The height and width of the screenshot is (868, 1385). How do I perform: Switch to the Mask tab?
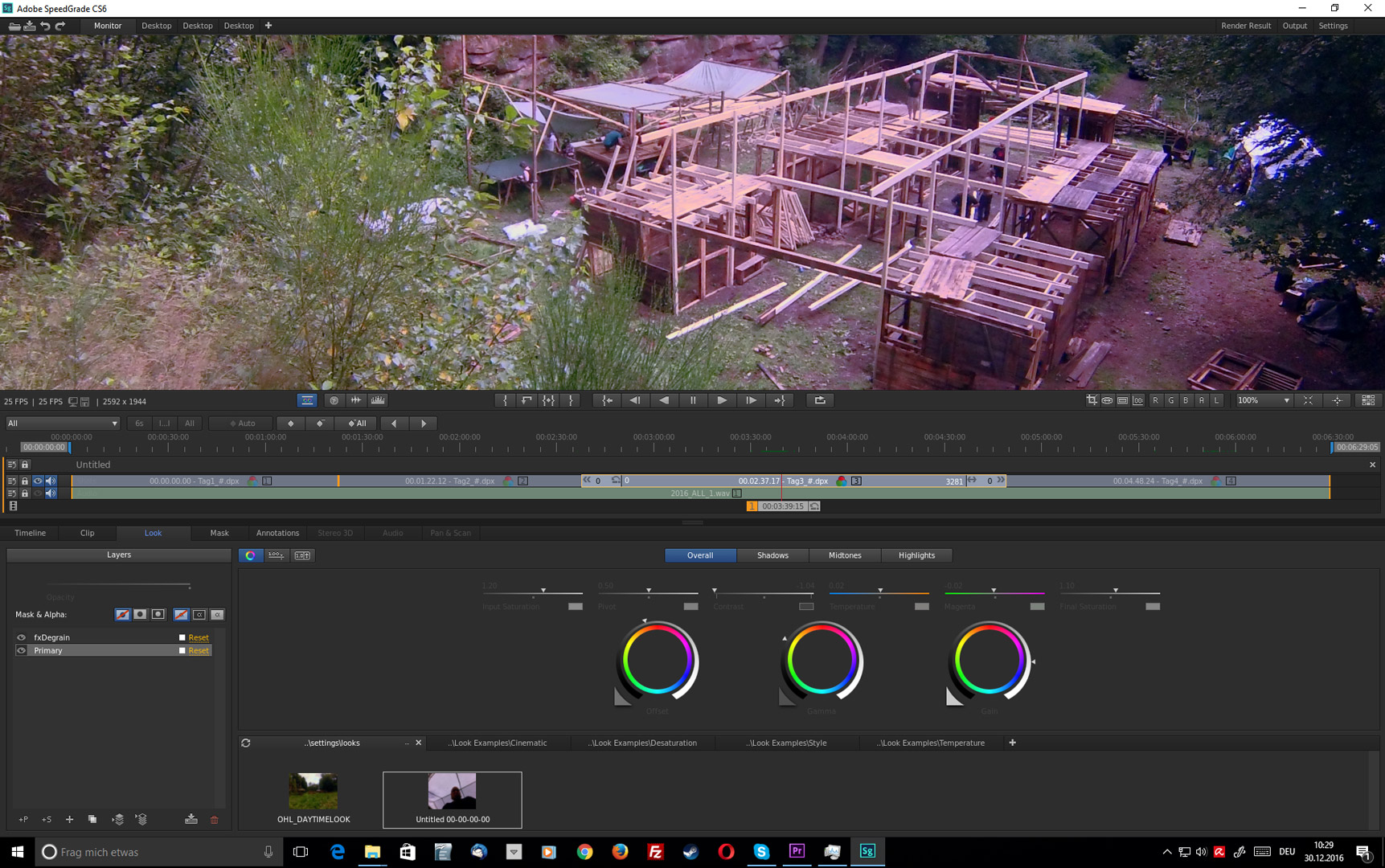[219, 533]
